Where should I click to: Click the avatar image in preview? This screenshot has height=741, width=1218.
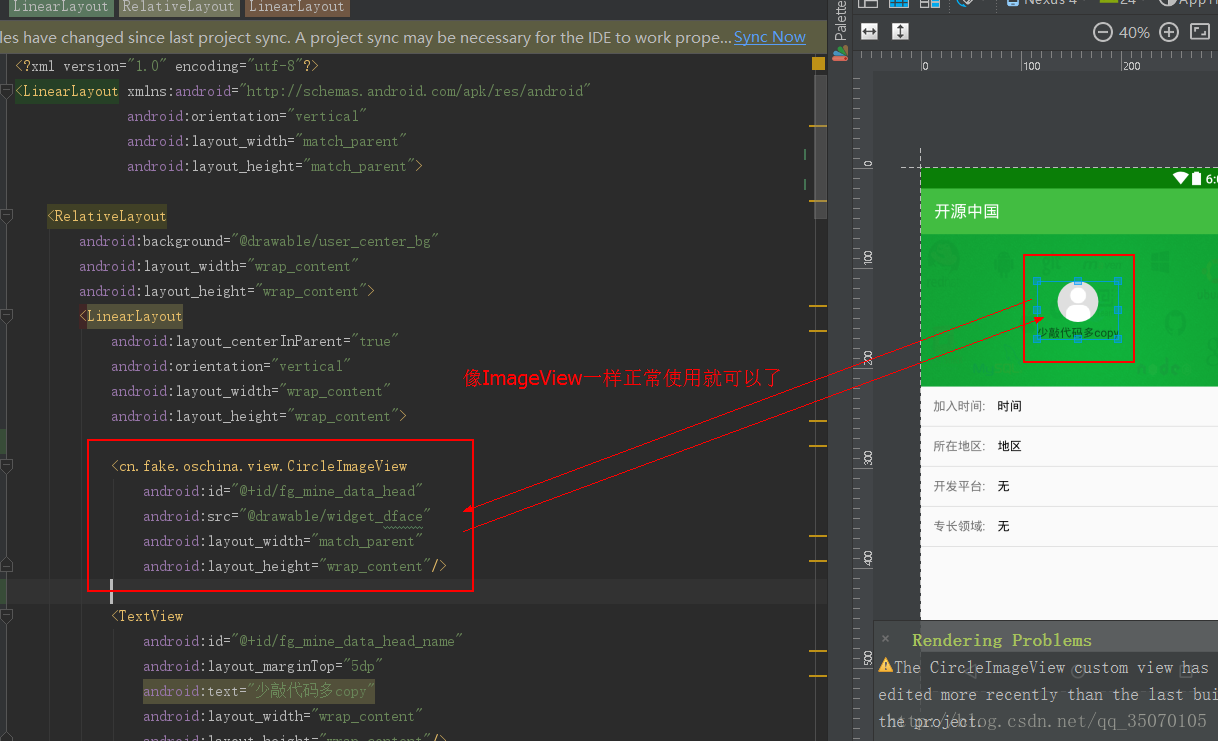pos(1078,301)
